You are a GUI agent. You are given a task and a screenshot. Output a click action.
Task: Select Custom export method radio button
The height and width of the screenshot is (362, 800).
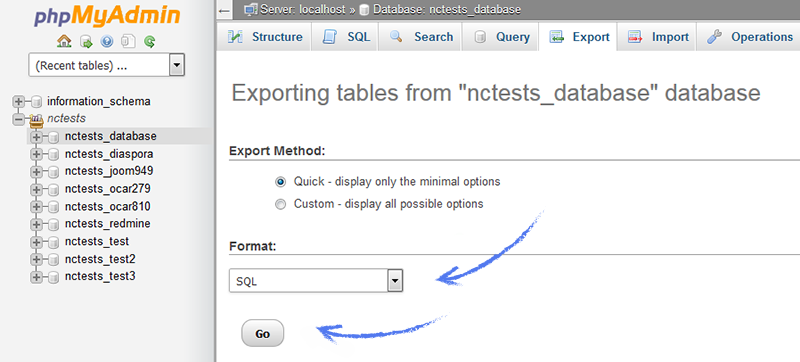(280, 204)
